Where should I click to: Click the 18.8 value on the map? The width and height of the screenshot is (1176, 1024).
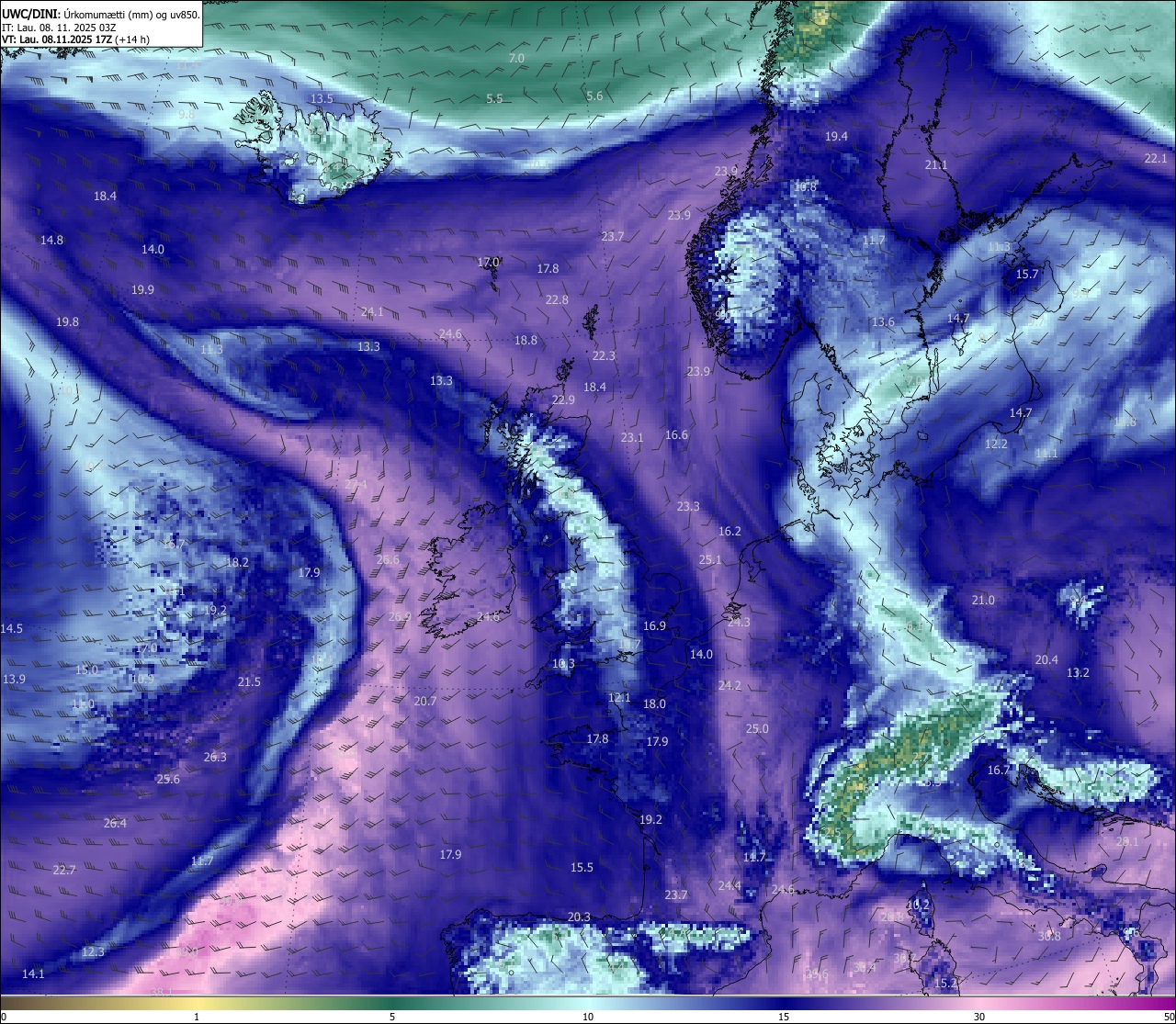click(x=526, y=340)
